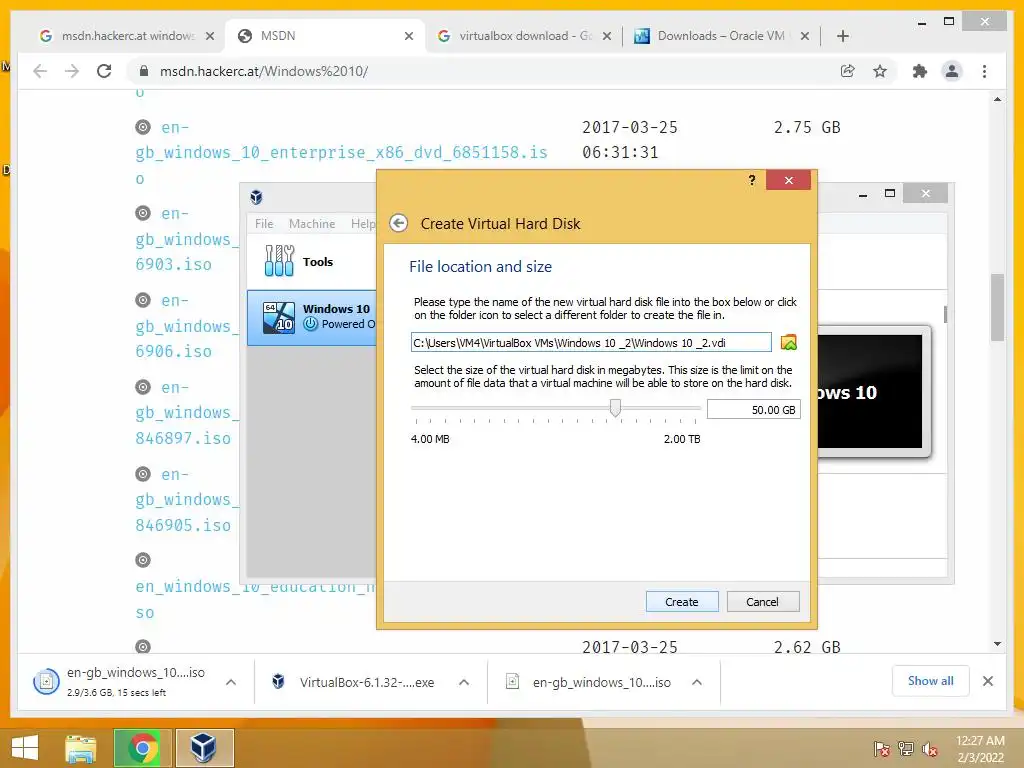Image resolution: width=1024 pixels, height=768 pixels.
Task: Open the en-gb_windows_10_enterprise_x86_dvd_6851158.iso link
Action: pyautogui.click(x=342, y=152)
